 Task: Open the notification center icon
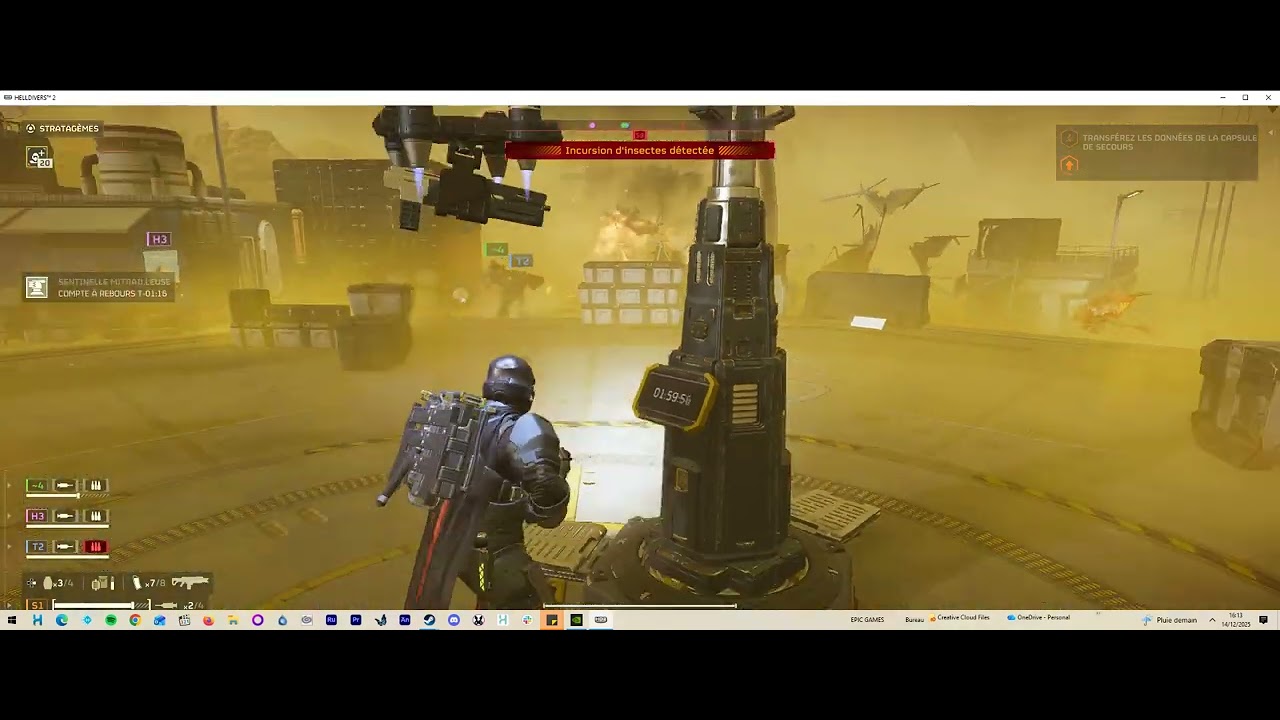coord(1264,620)
